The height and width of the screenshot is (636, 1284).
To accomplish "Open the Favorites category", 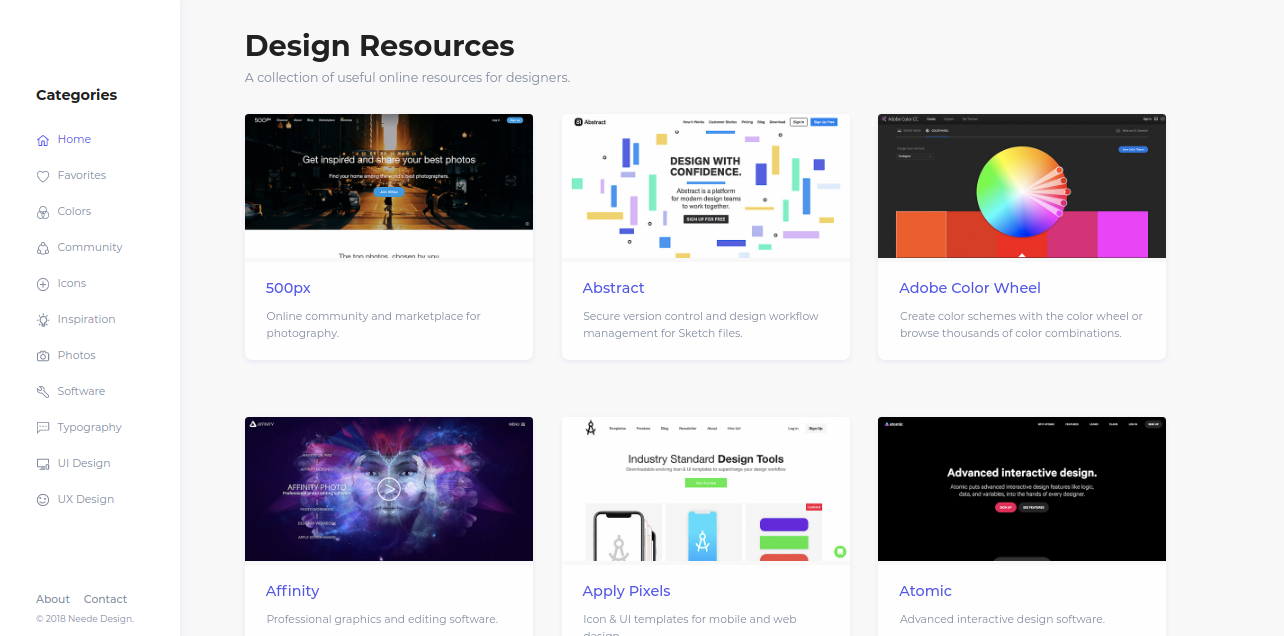I will pyautogui.click(x=82, y=175).
